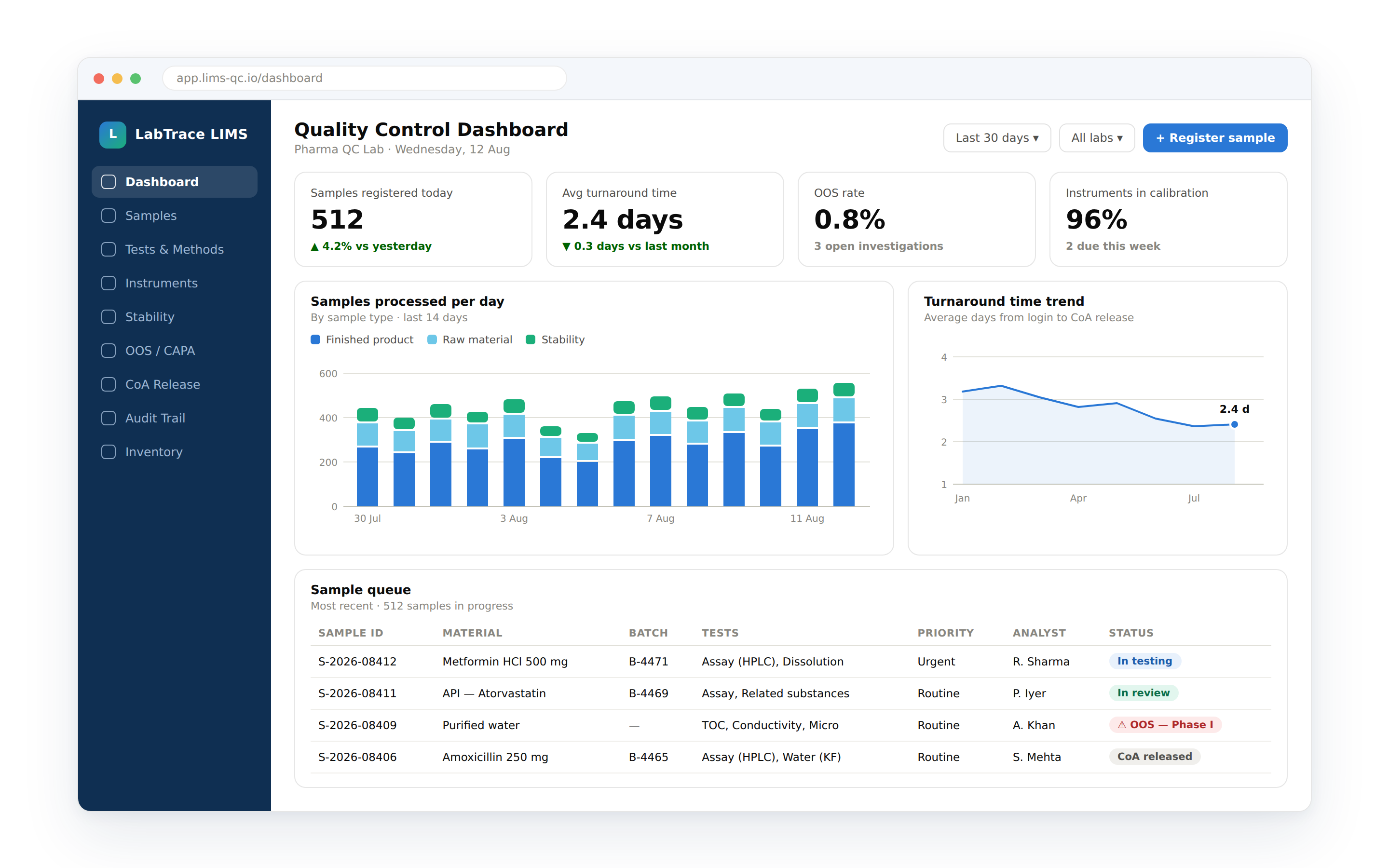Image resolution: width=1389 pixels, height=868 pixels.
Task: Click the Samples sidebar icon
Action: (x=109, y=216)
